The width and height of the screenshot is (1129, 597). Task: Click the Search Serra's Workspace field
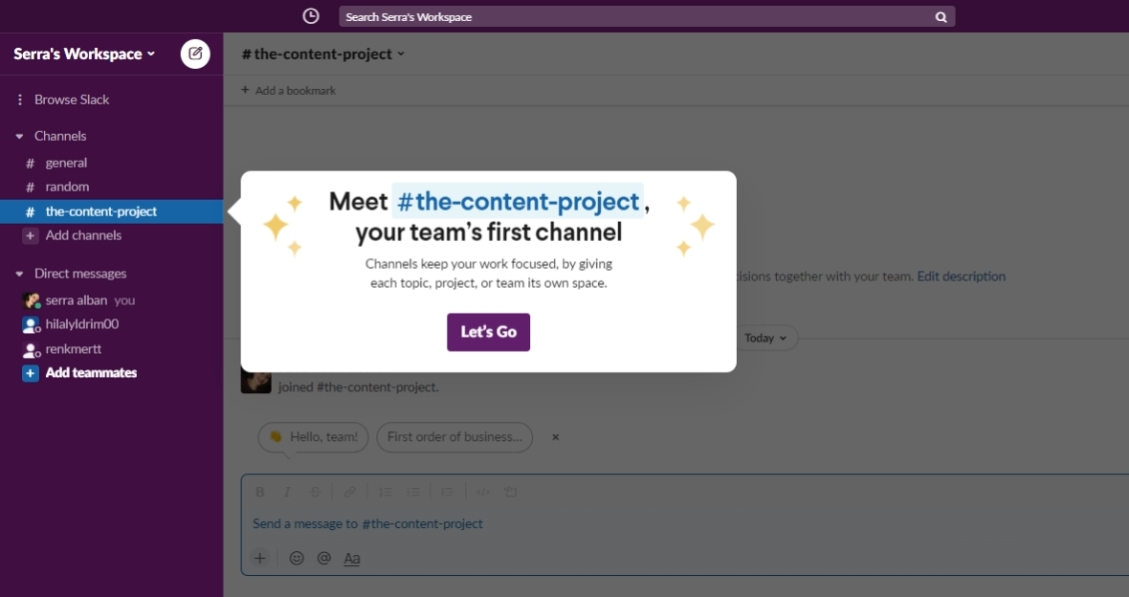pos(600,15)
